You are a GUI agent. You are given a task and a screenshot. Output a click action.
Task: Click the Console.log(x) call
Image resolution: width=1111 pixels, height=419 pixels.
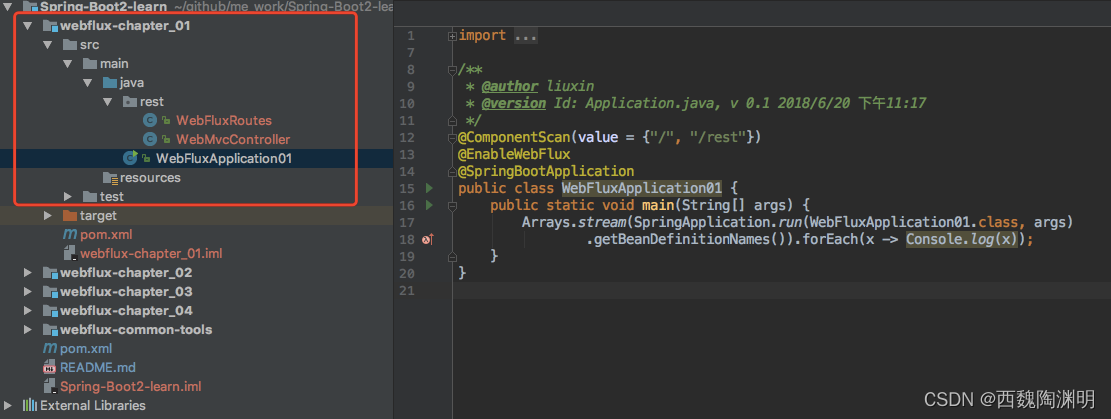click(963, 240)
